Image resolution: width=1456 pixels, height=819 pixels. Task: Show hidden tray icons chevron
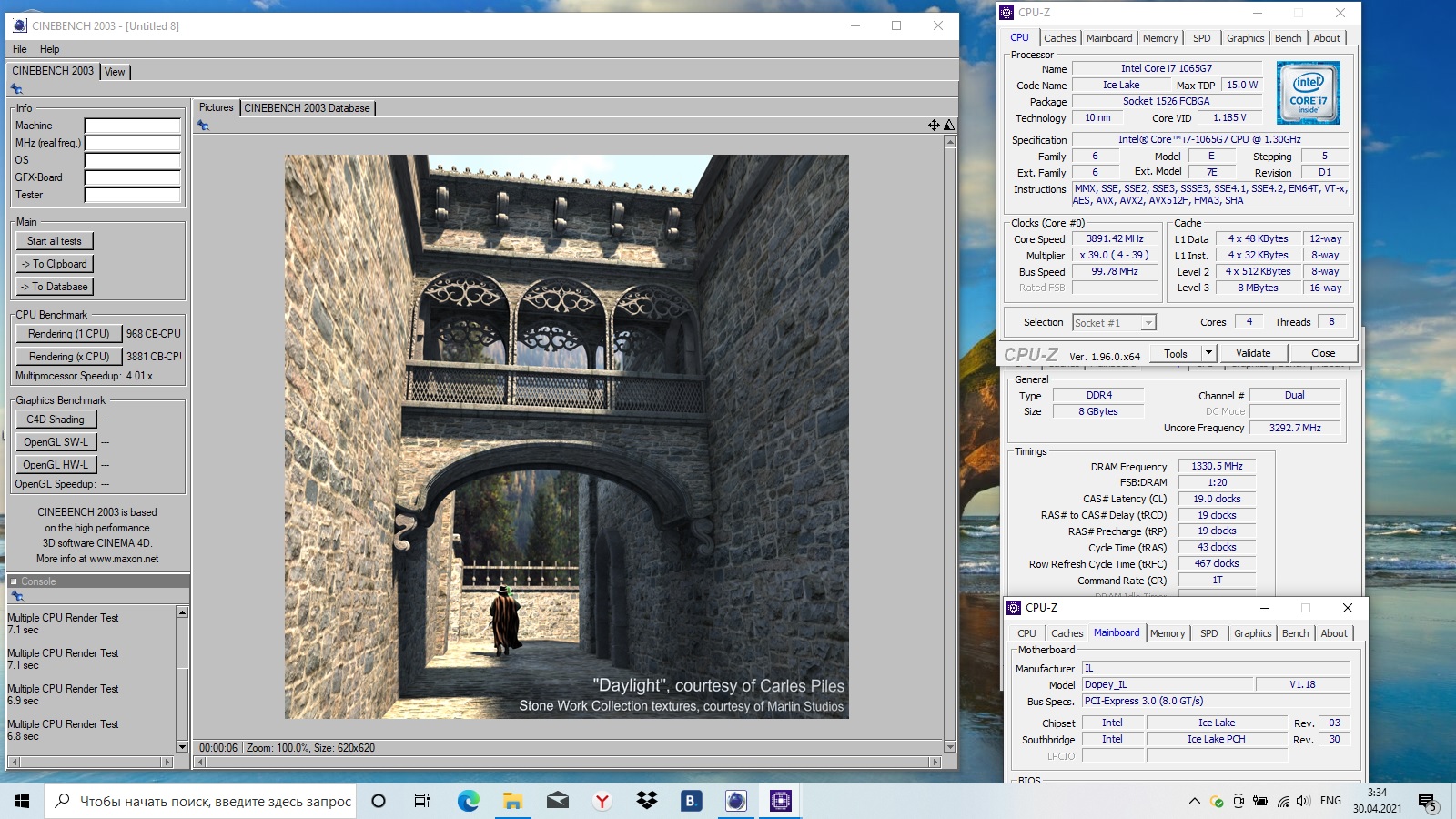1194,801
